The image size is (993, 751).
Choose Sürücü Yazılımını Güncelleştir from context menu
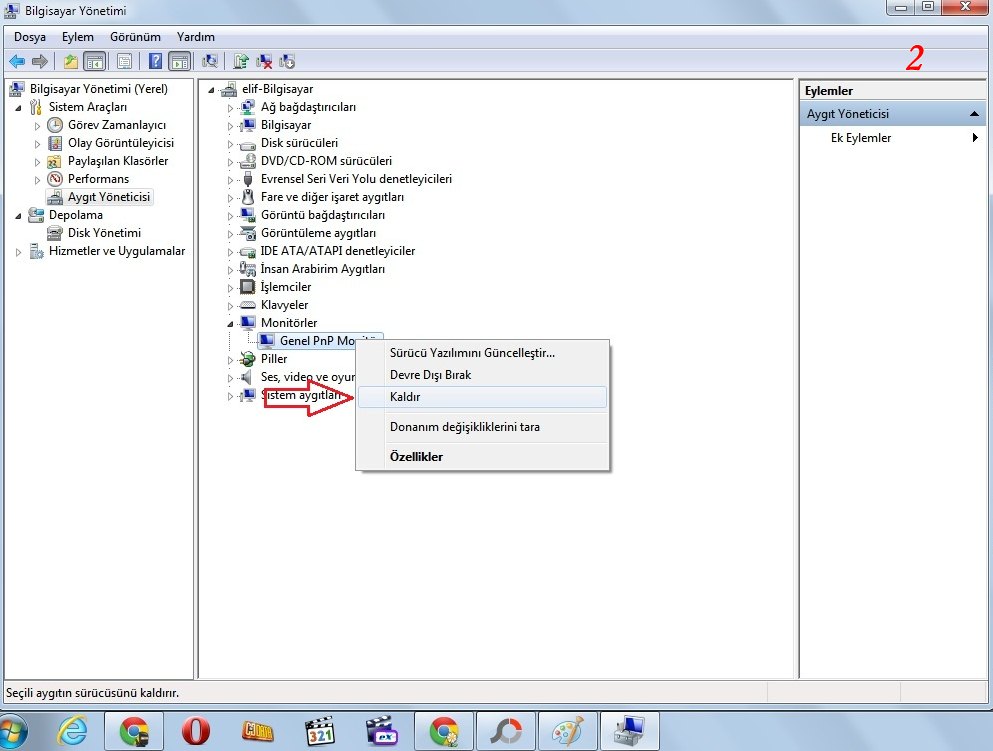click(482, 353)
